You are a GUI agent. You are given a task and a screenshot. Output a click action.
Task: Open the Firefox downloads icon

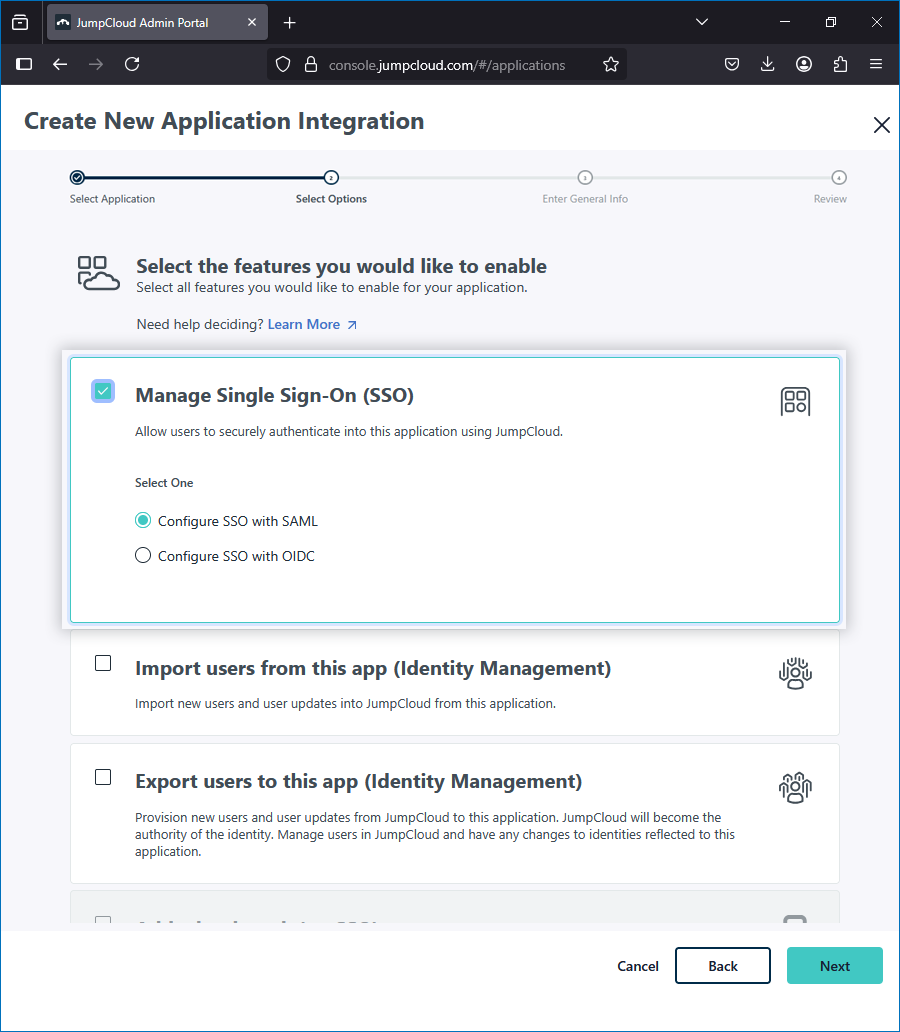[768, 64]
